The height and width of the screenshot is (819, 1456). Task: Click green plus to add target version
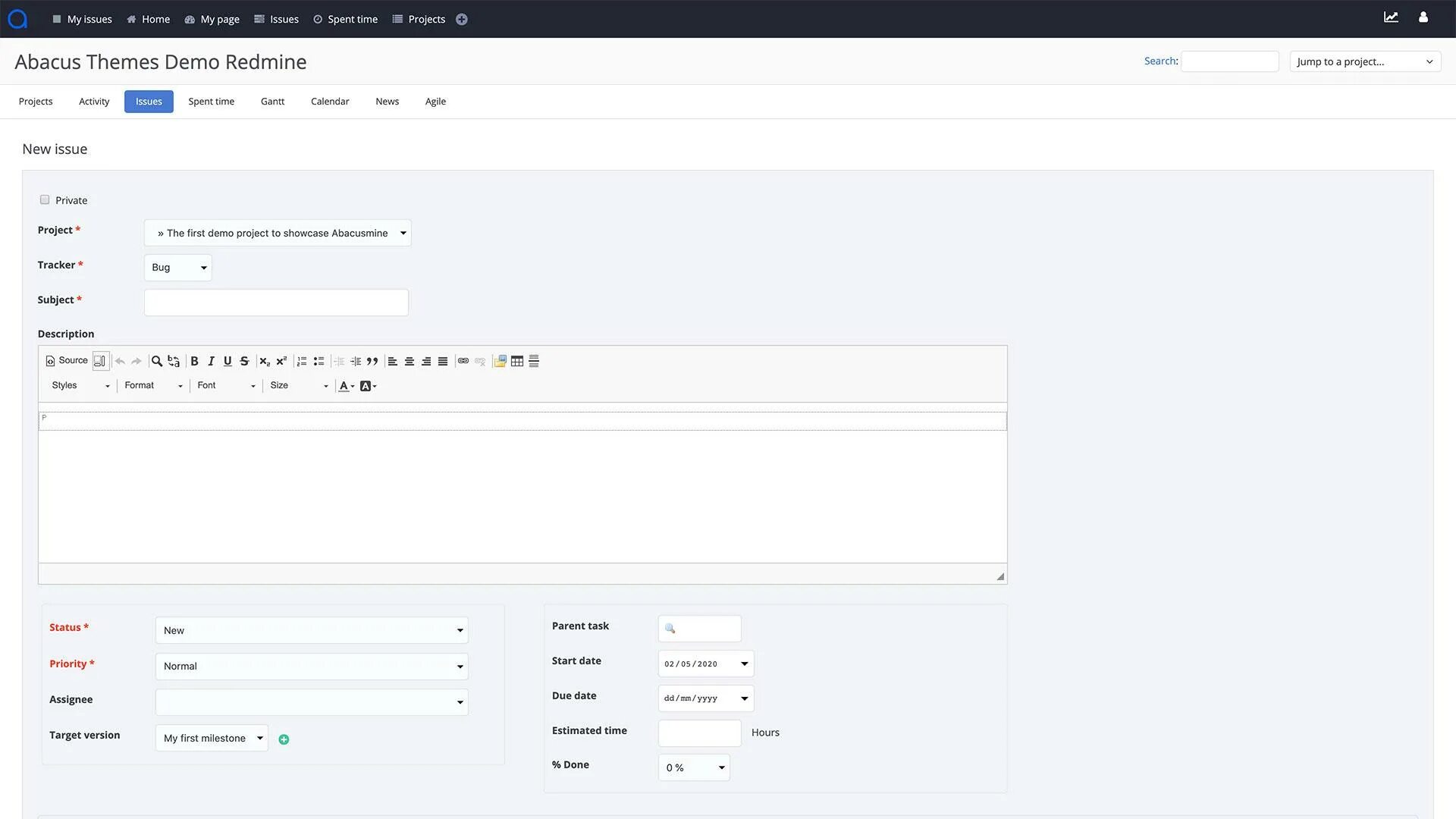(x=284, y=739)
